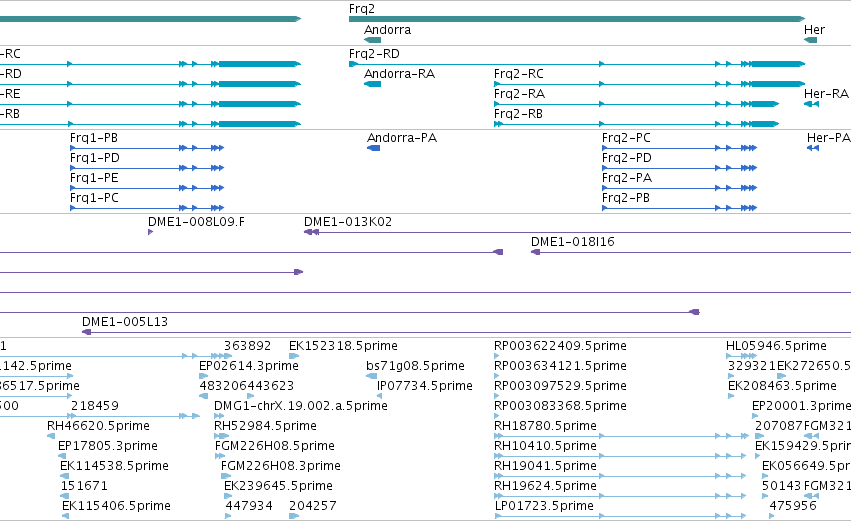The width and height of the screenshot is (851, 521).
Task: Click the Frq1-PE protein label
Action: click(x=94, y=178)
